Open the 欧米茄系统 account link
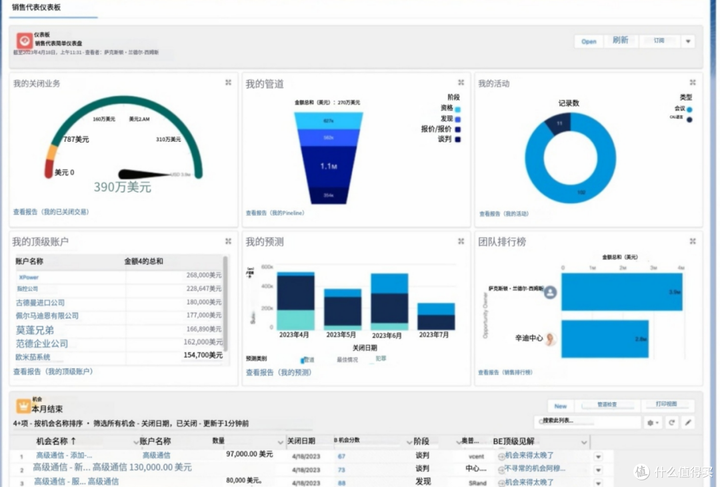The image size is (720, 487). click(33, 357)
